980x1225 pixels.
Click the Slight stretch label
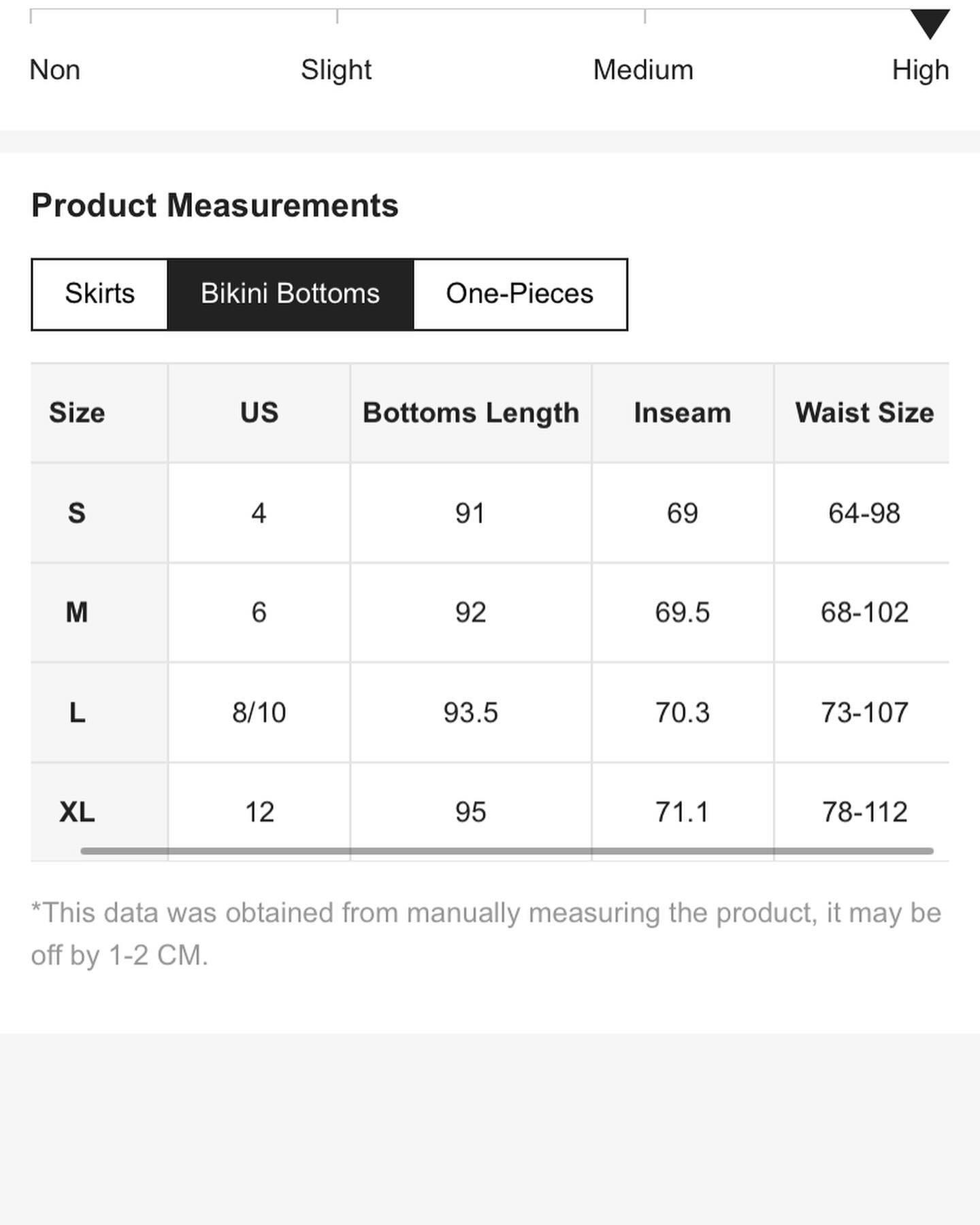pyautogui.click(x=336, y=69)
